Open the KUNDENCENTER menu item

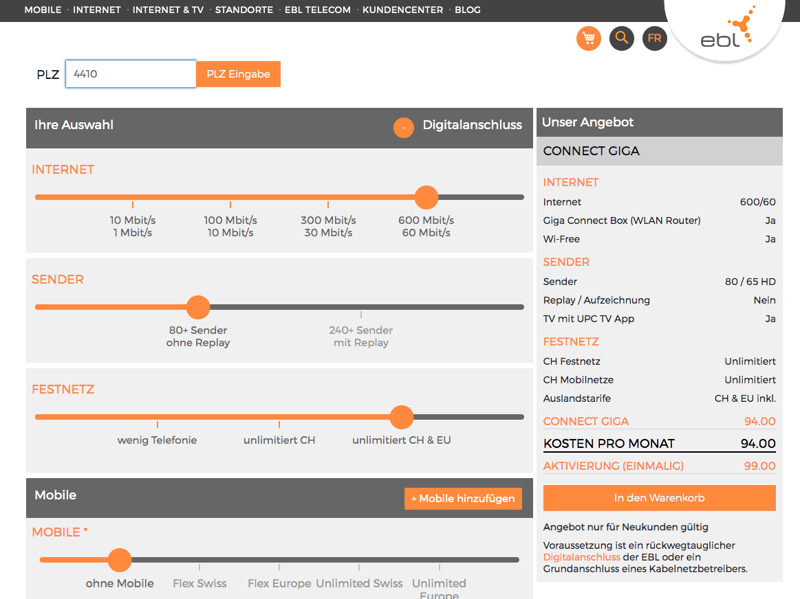click(x=403, y=10)
